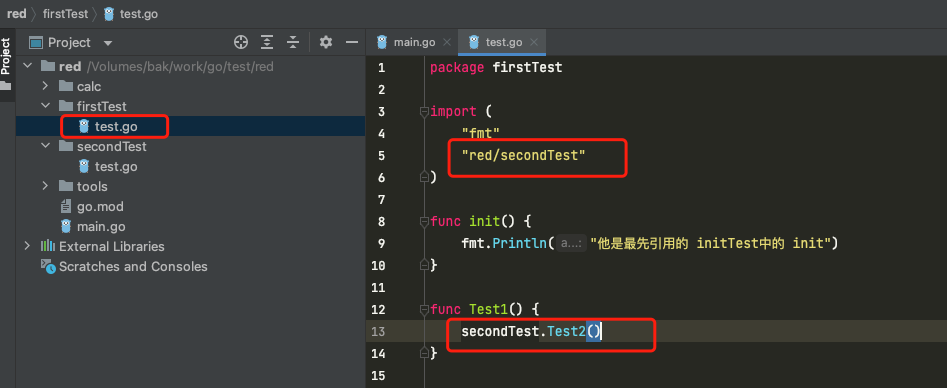Expand the tools folder
Viewport: 947px width, 388px height.
[45, 186]
